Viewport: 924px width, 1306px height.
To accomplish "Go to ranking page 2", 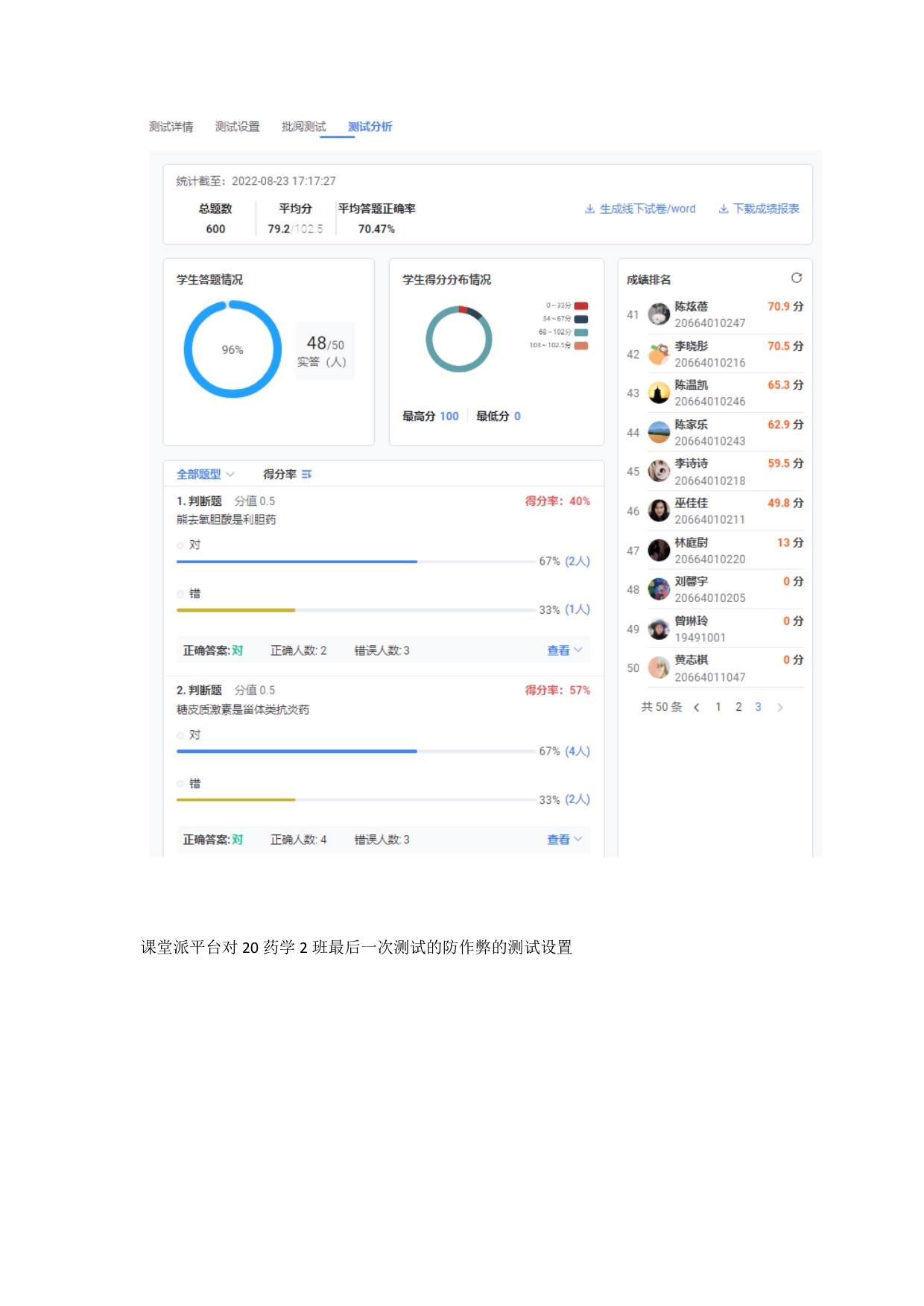I will [x=738, y=707].
